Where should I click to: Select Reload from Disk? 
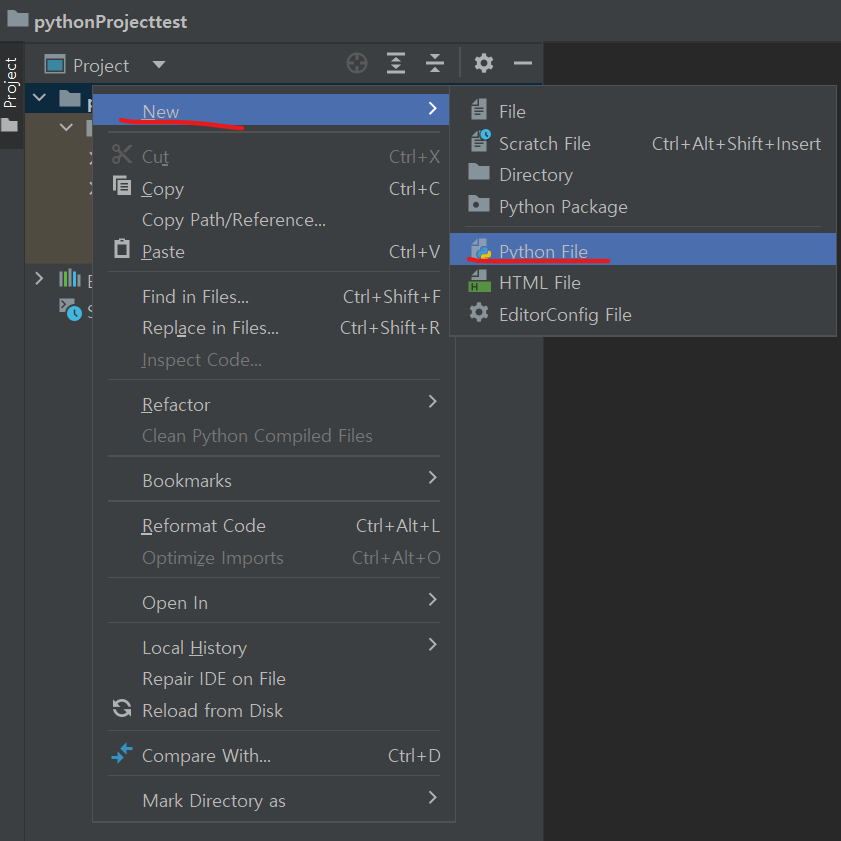pyautogui.click(x=274, y=711)
